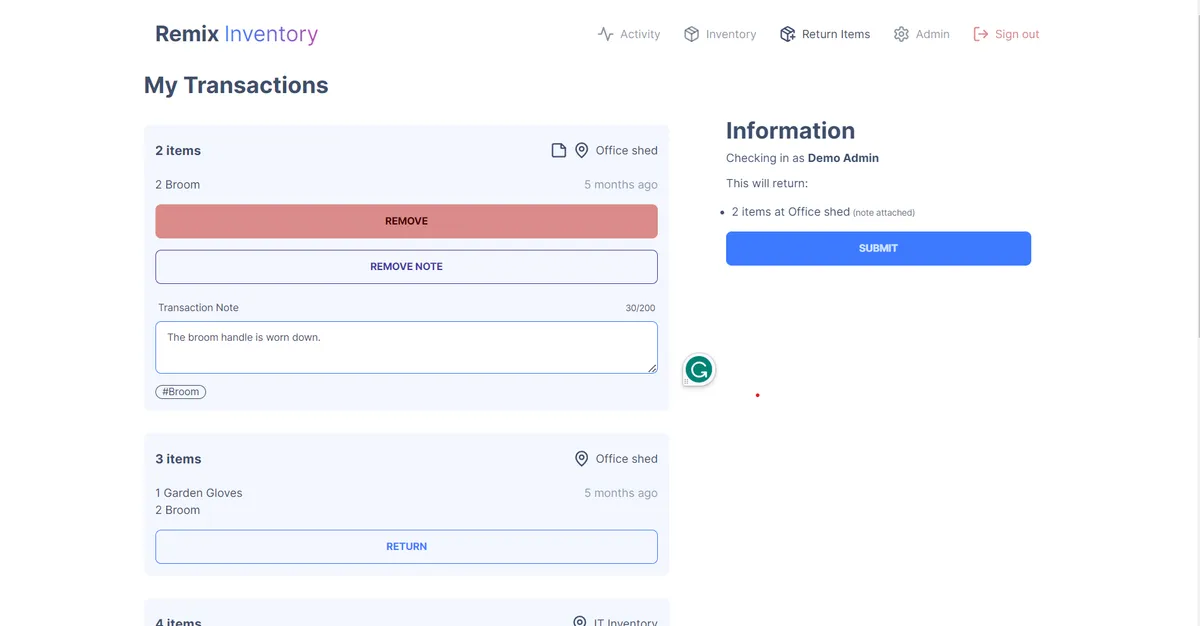Click the Sign out arrow icon
Image resolution: width=1200 pixels, height=626 pixels.
point(980,34)
